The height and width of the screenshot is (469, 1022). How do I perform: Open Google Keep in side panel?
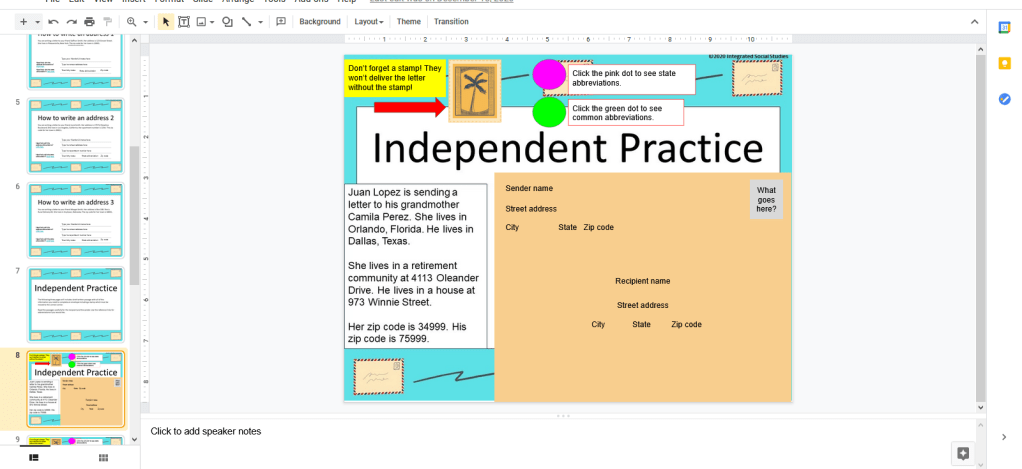1005,63
